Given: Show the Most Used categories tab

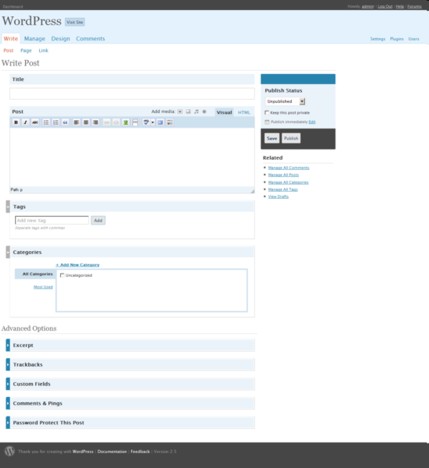Looking at the screenshot, I should 43,287.
